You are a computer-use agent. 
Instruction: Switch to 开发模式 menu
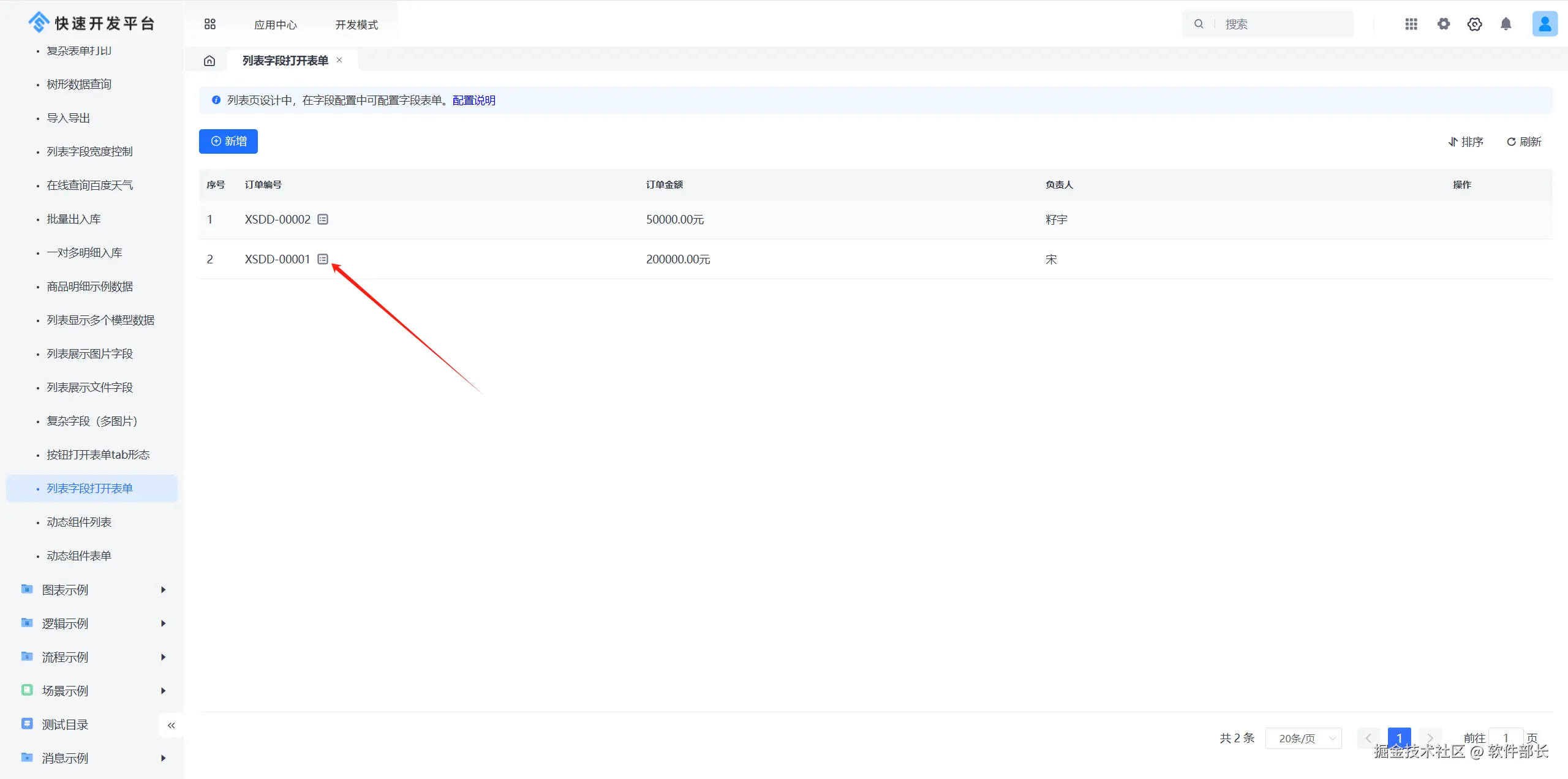pos(356,24)
